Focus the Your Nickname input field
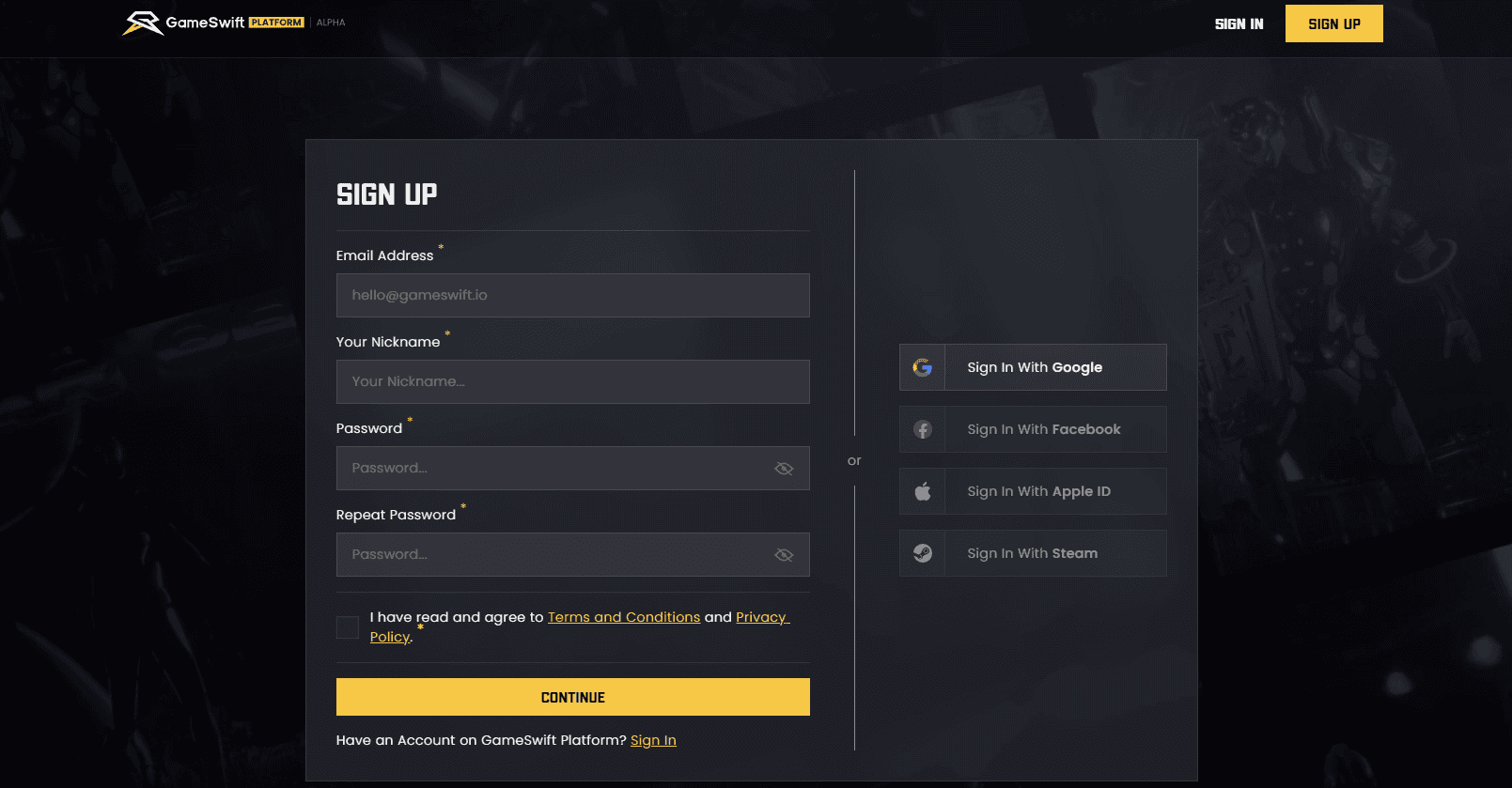 point(572,381)
